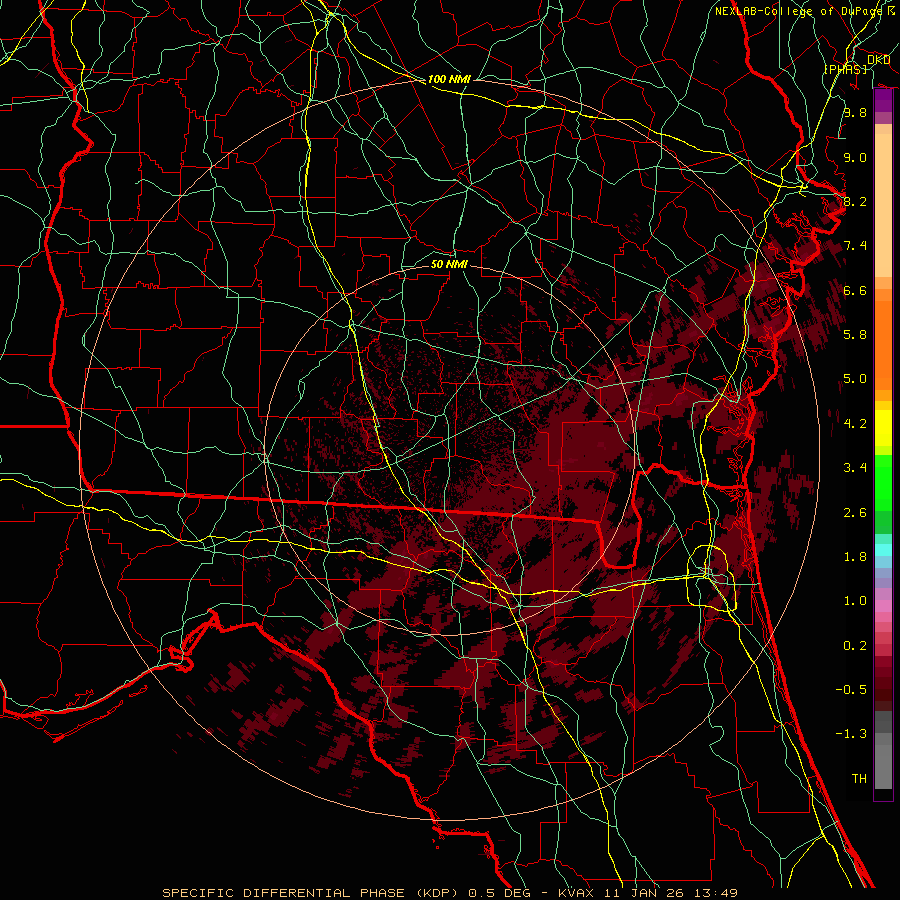Viewport: 900px width, 900px height.
Task: Click the purple swatch atop the color scale
Action: [883, 101]
